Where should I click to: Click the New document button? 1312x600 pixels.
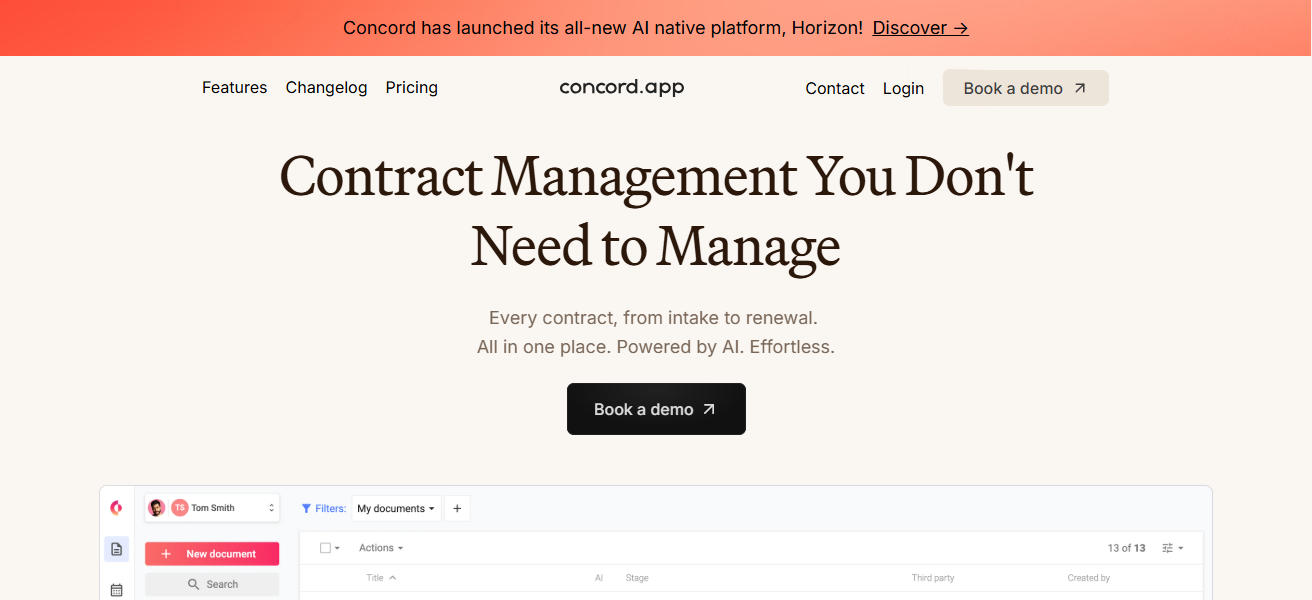coord(212,554)
